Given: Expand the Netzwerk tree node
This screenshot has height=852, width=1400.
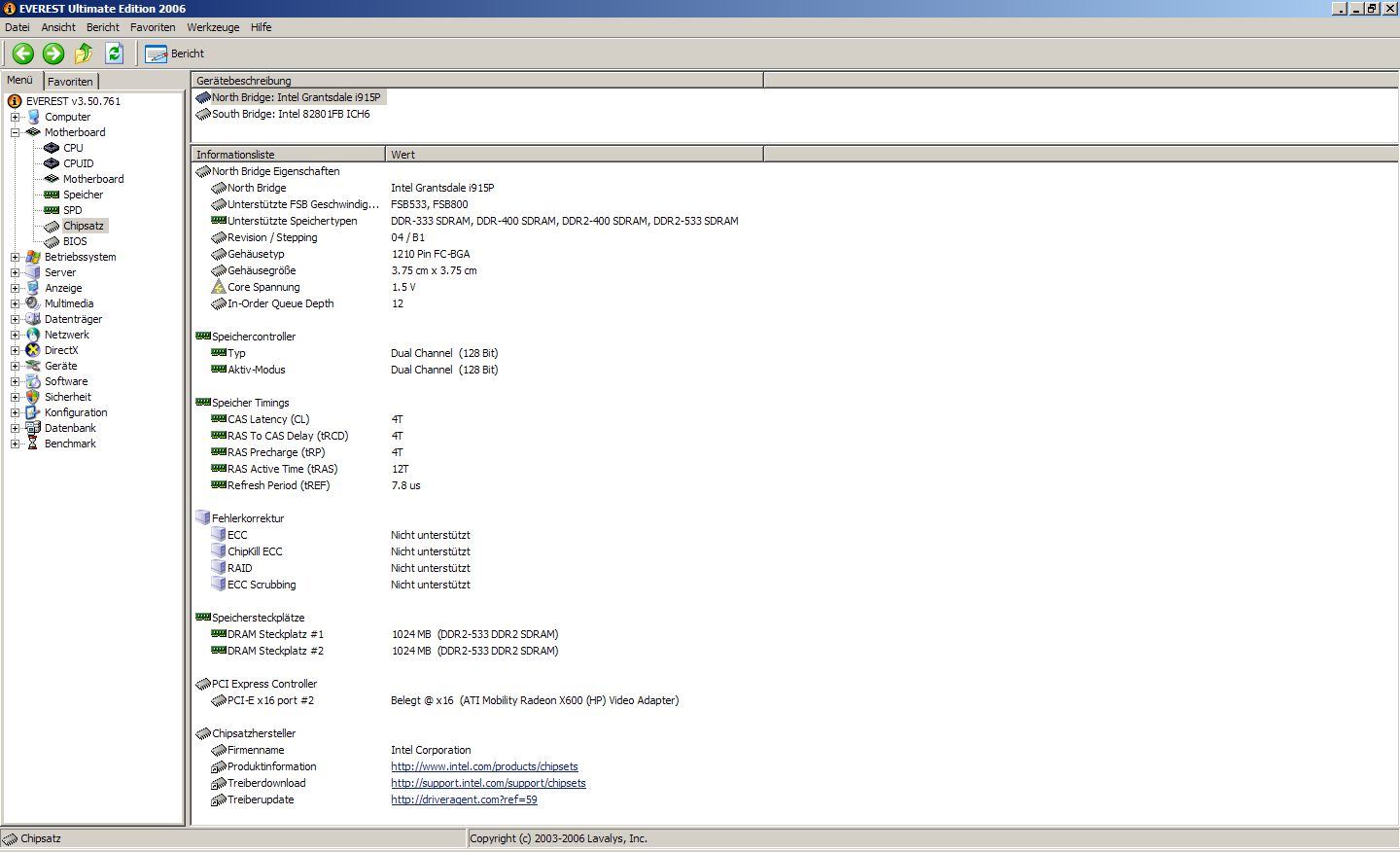Looking at the screenshot, I should [x=15, y=335].
